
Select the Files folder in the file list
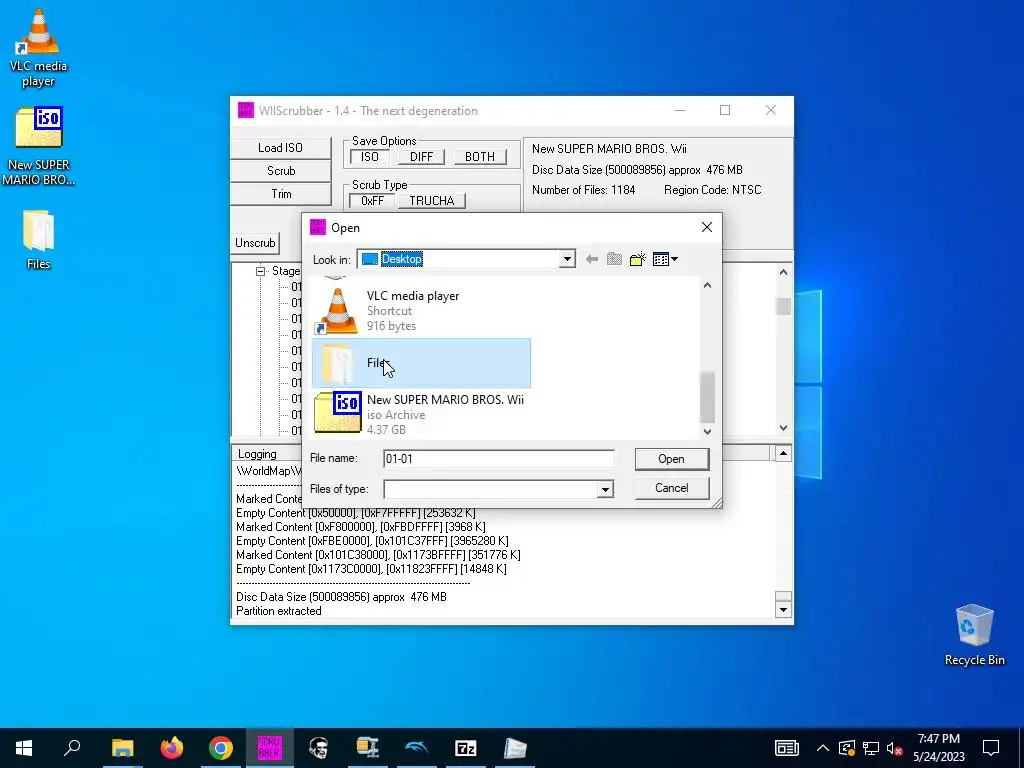[x=421, y=363]
